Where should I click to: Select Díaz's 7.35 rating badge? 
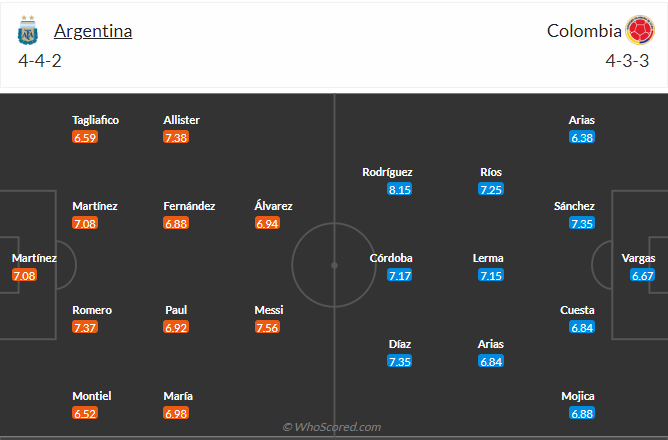point(399,361)
